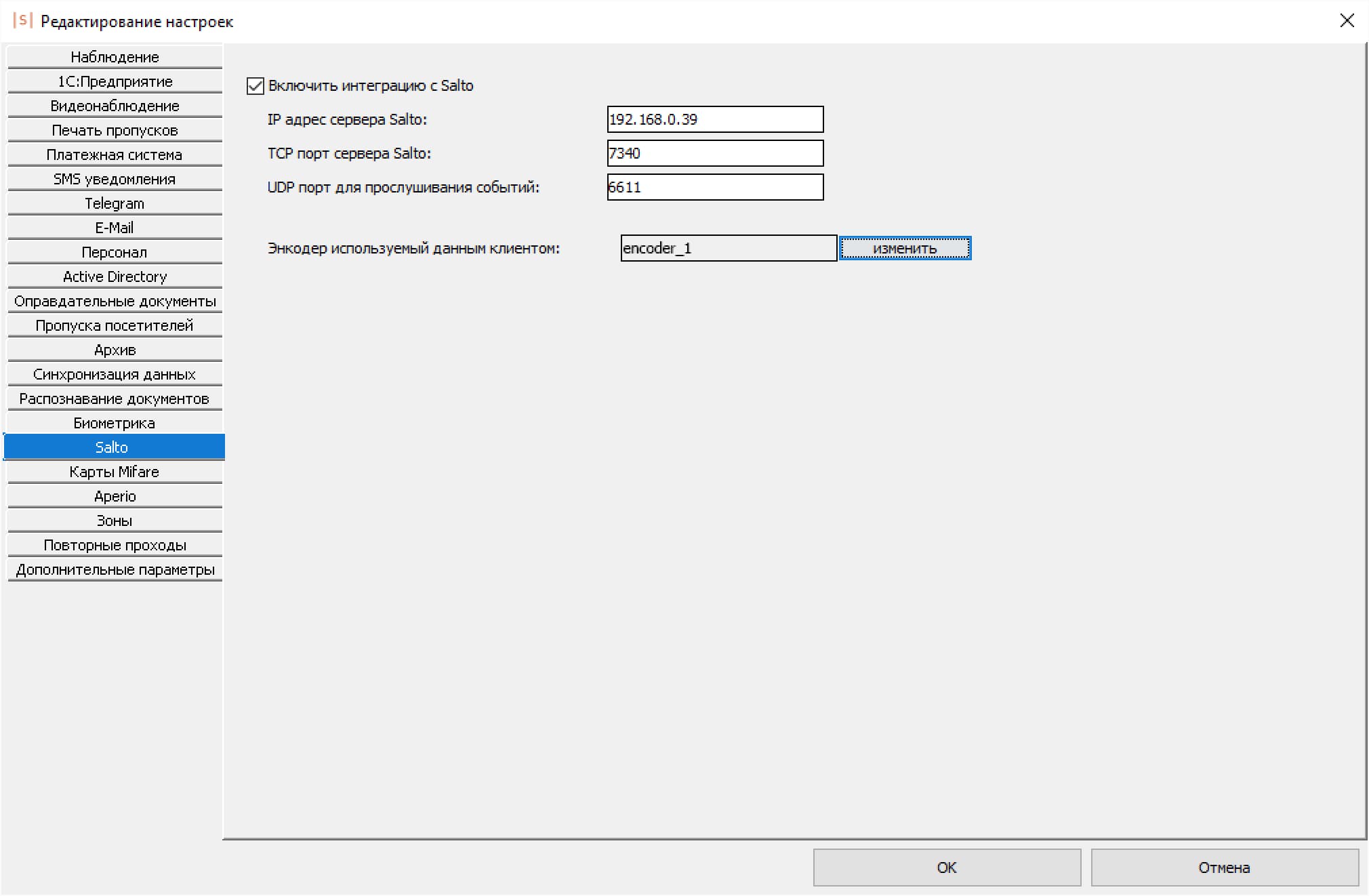This screenshot has width=1369, height=896.
Task: Open the Дополнительные параметры tab
Action: coord(115,569)
